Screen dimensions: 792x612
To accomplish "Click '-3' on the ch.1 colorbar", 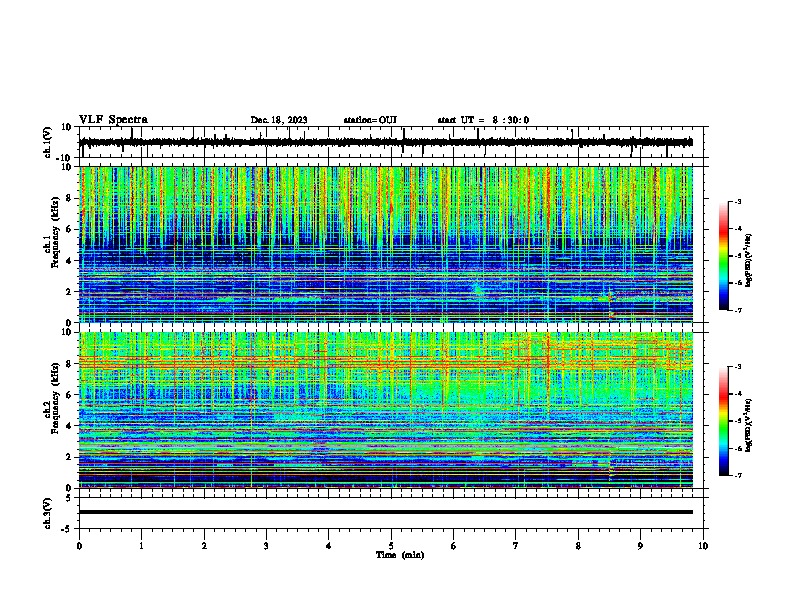I will point(737,201).
